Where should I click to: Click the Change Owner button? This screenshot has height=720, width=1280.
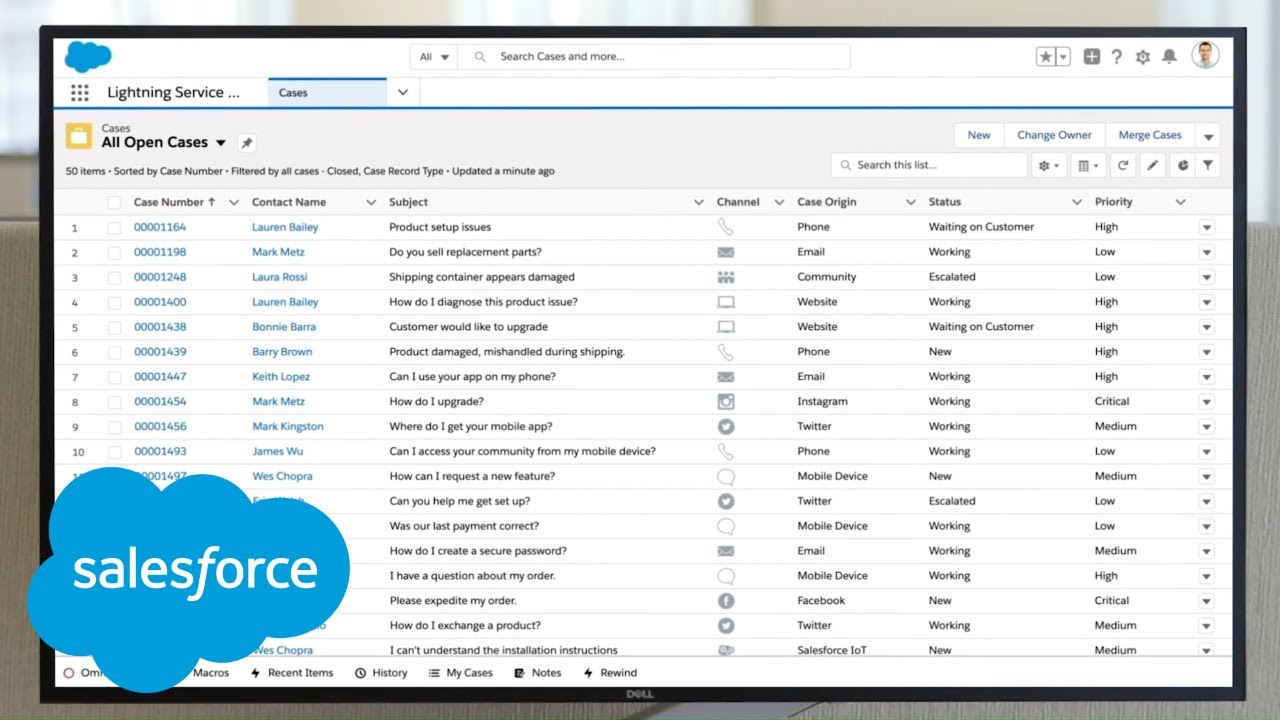tap(1054, 136)
